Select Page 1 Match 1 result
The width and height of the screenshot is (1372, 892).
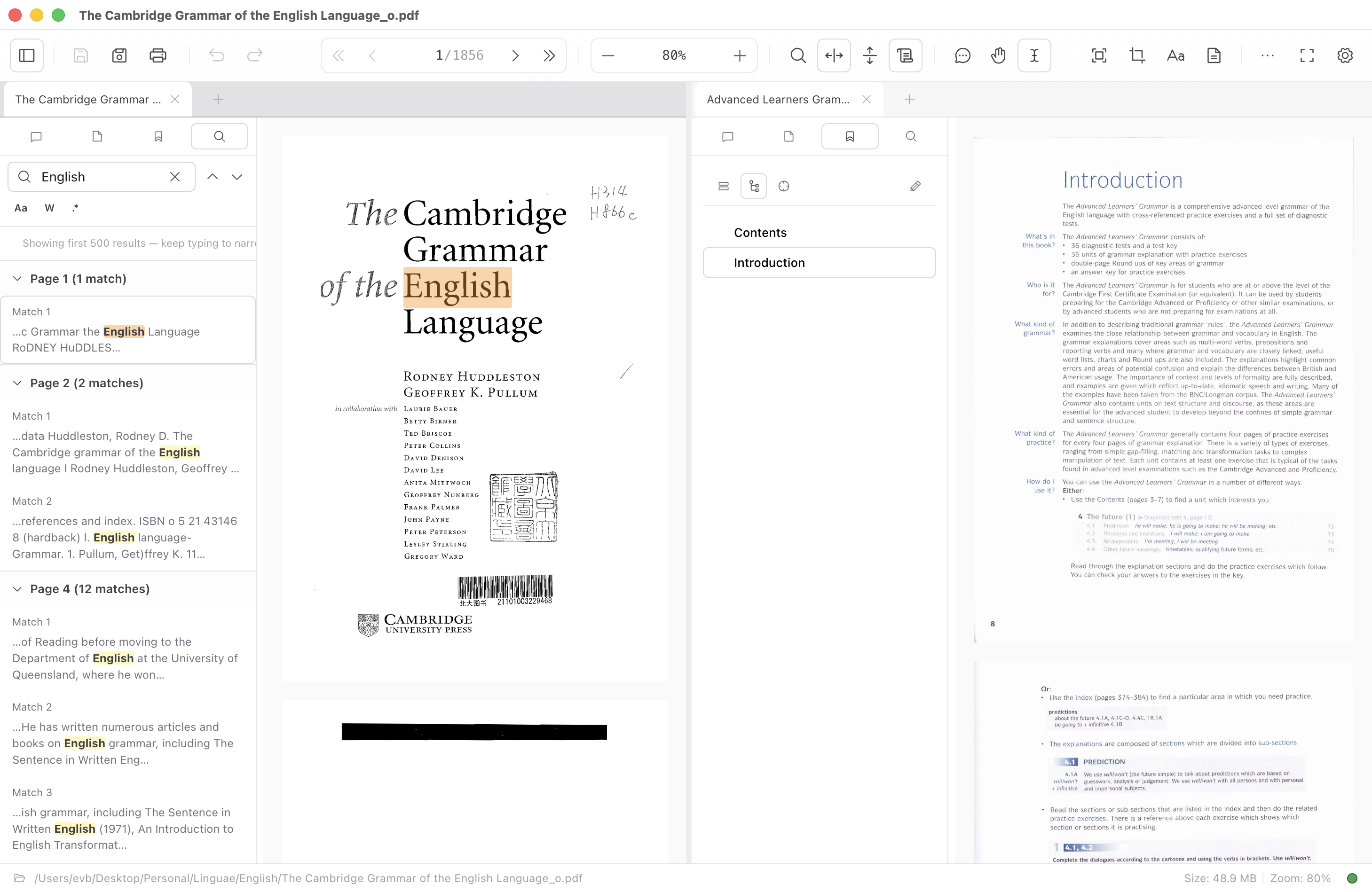click(x=128, y=329)
